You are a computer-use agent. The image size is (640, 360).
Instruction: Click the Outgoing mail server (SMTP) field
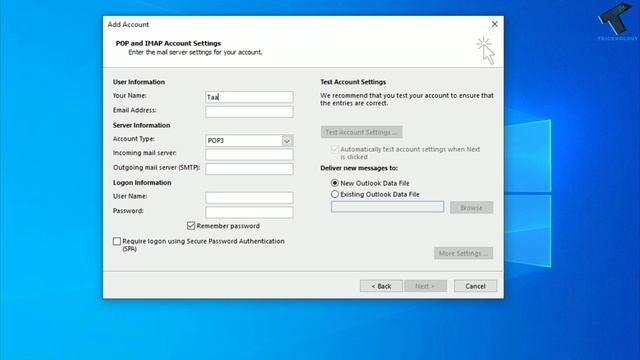point(249,169)
